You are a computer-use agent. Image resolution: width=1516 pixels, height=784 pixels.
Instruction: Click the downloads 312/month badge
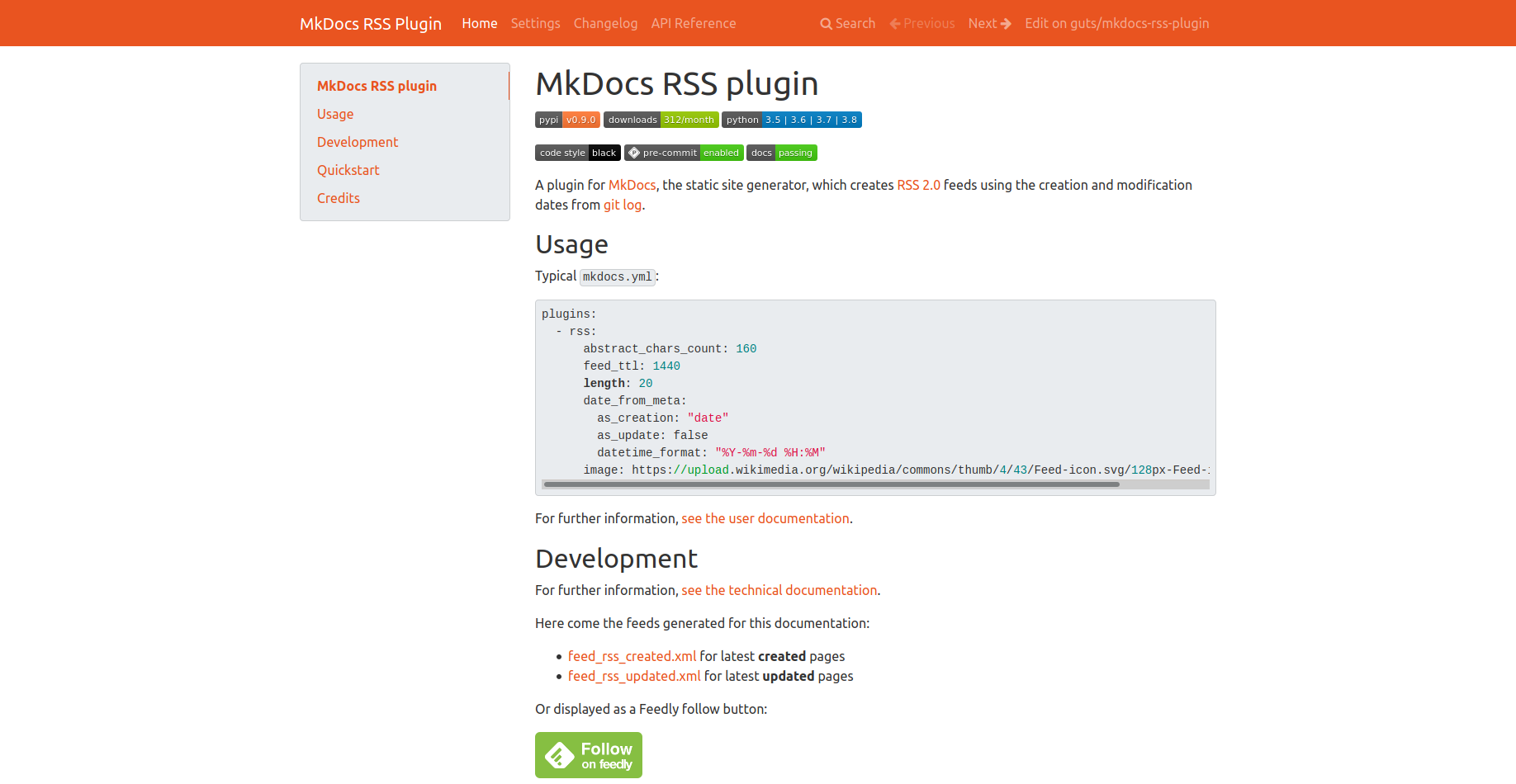[661, 120]
